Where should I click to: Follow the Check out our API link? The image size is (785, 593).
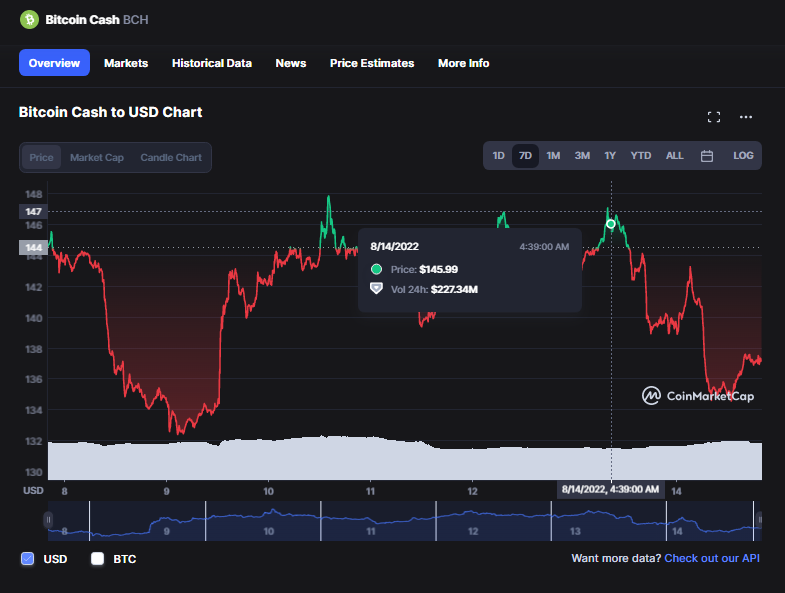[712, 558]
